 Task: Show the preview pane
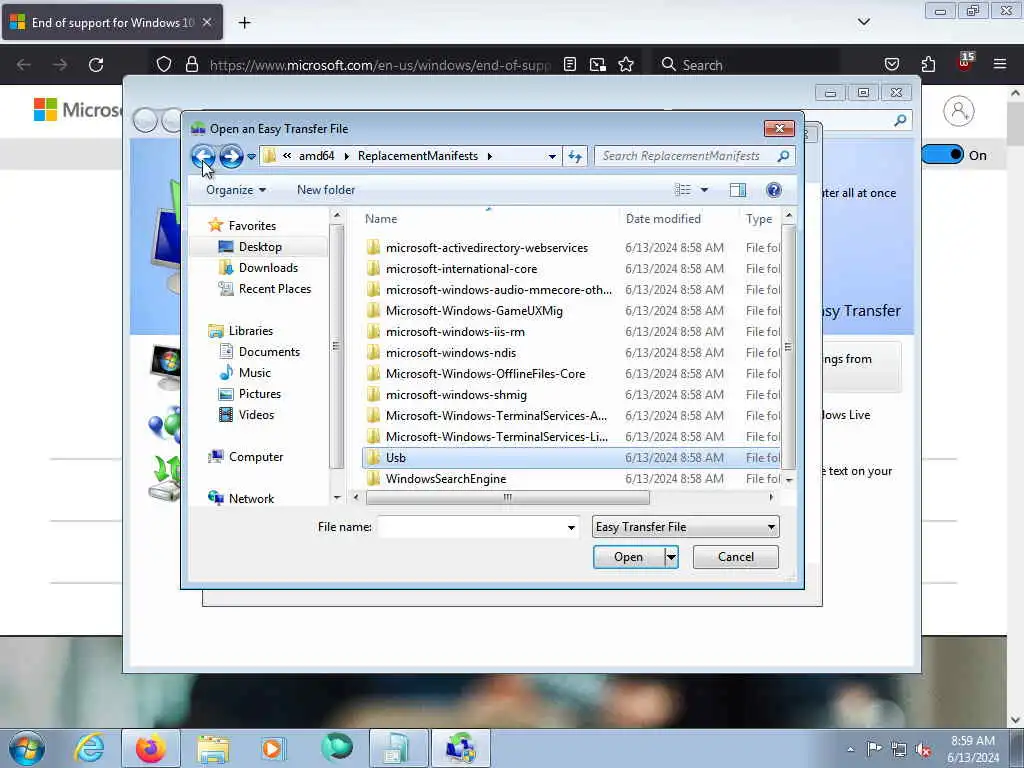point(737,190)
